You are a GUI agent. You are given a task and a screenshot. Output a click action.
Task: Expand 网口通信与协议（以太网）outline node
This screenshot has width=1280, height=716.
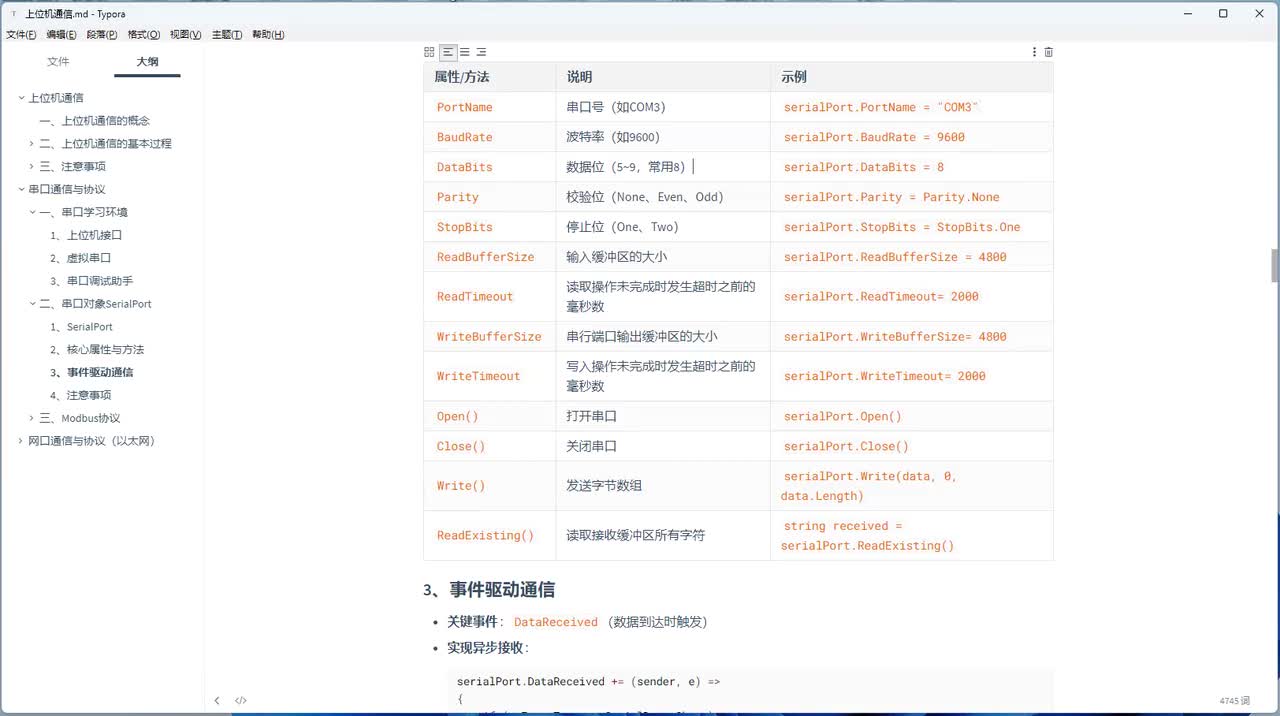coord(21,441)
